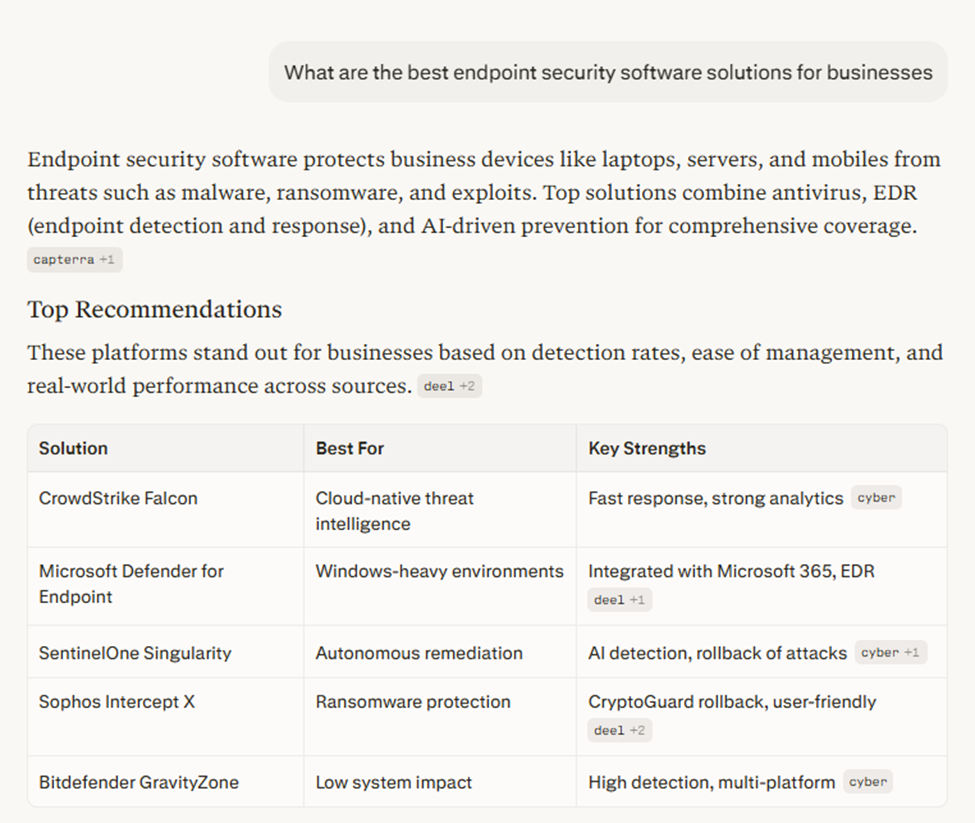
Task: Open the cyber source for Bitdefender GravityZone
Action: point(867,782)
